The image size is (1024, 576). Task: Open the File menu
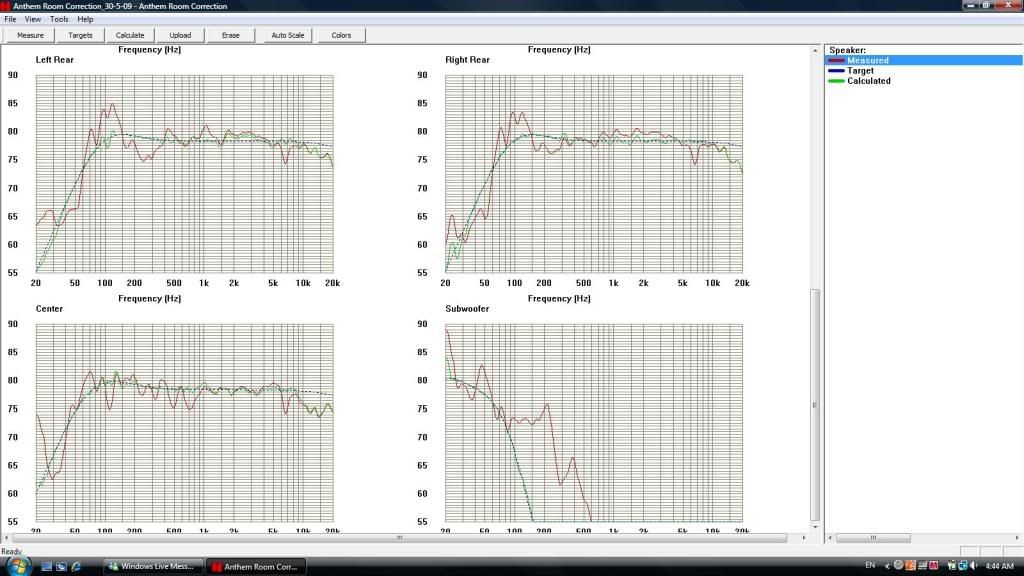click(9, 19)
